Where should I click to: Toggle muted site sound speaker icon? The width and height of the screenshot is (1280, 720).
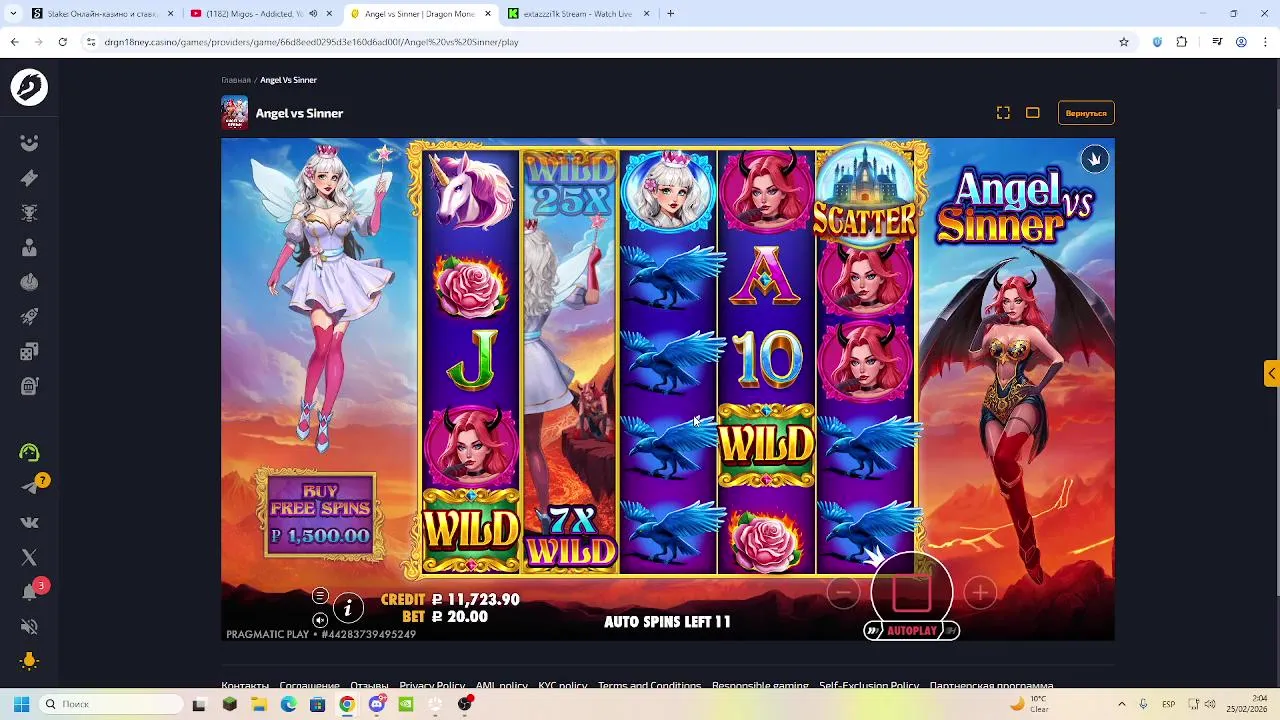29,627
